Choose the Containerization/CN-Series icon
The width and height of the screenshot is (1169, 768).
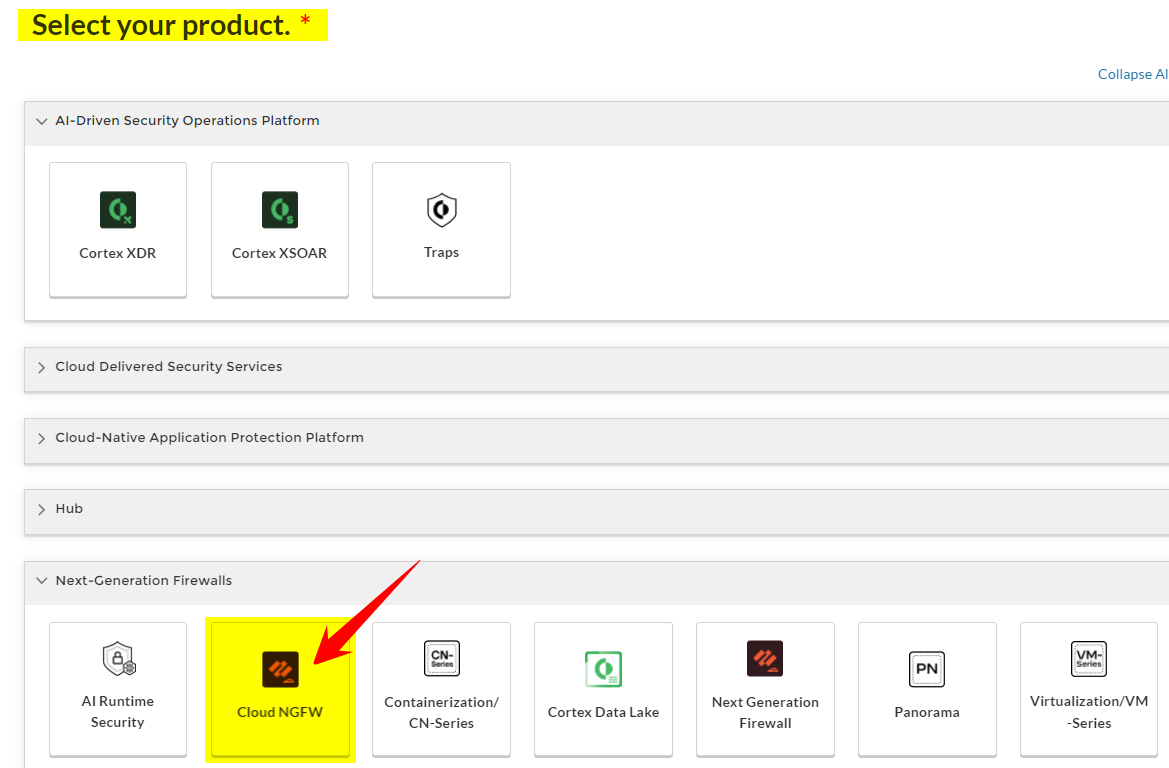441,659
